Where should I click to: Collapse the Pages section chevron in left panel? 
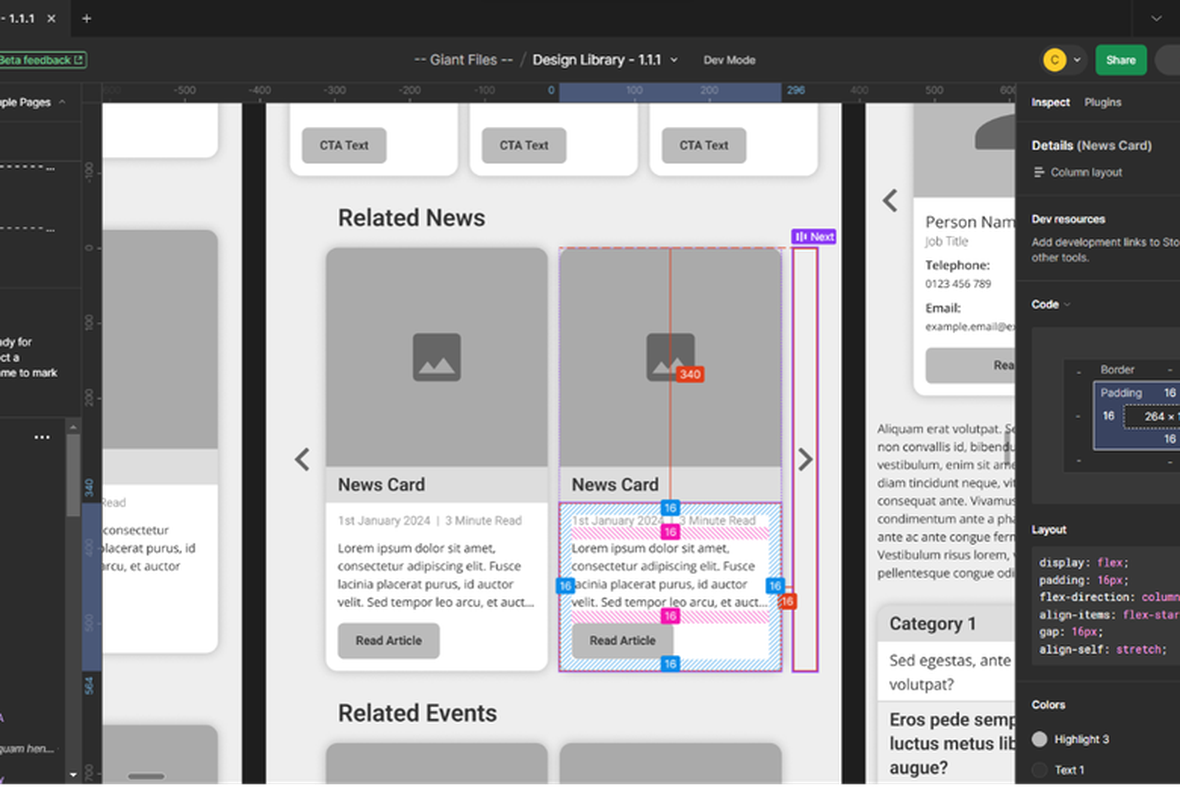[x=62, y=102]
